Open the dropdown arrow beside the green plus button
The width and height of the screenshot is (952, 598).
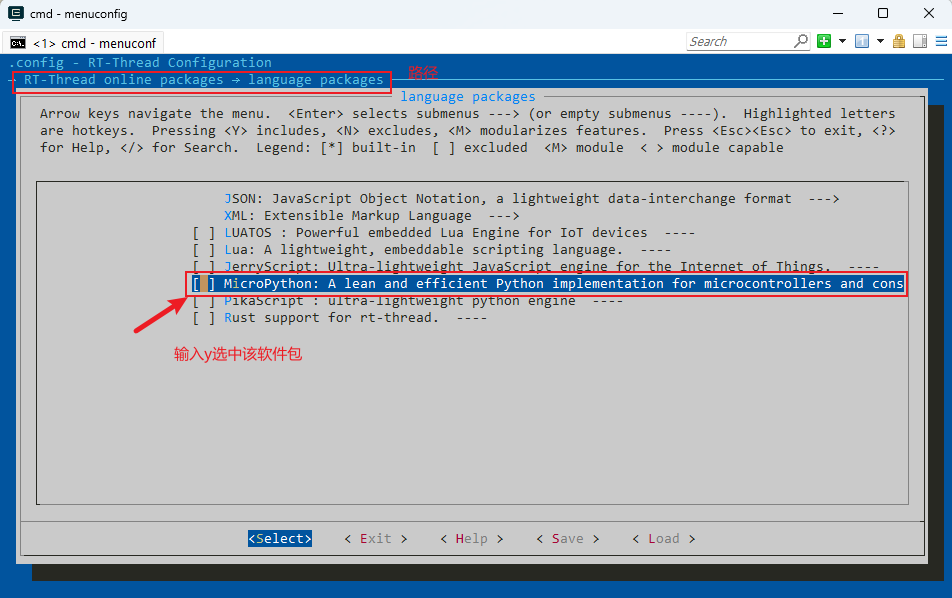[842, 41]
